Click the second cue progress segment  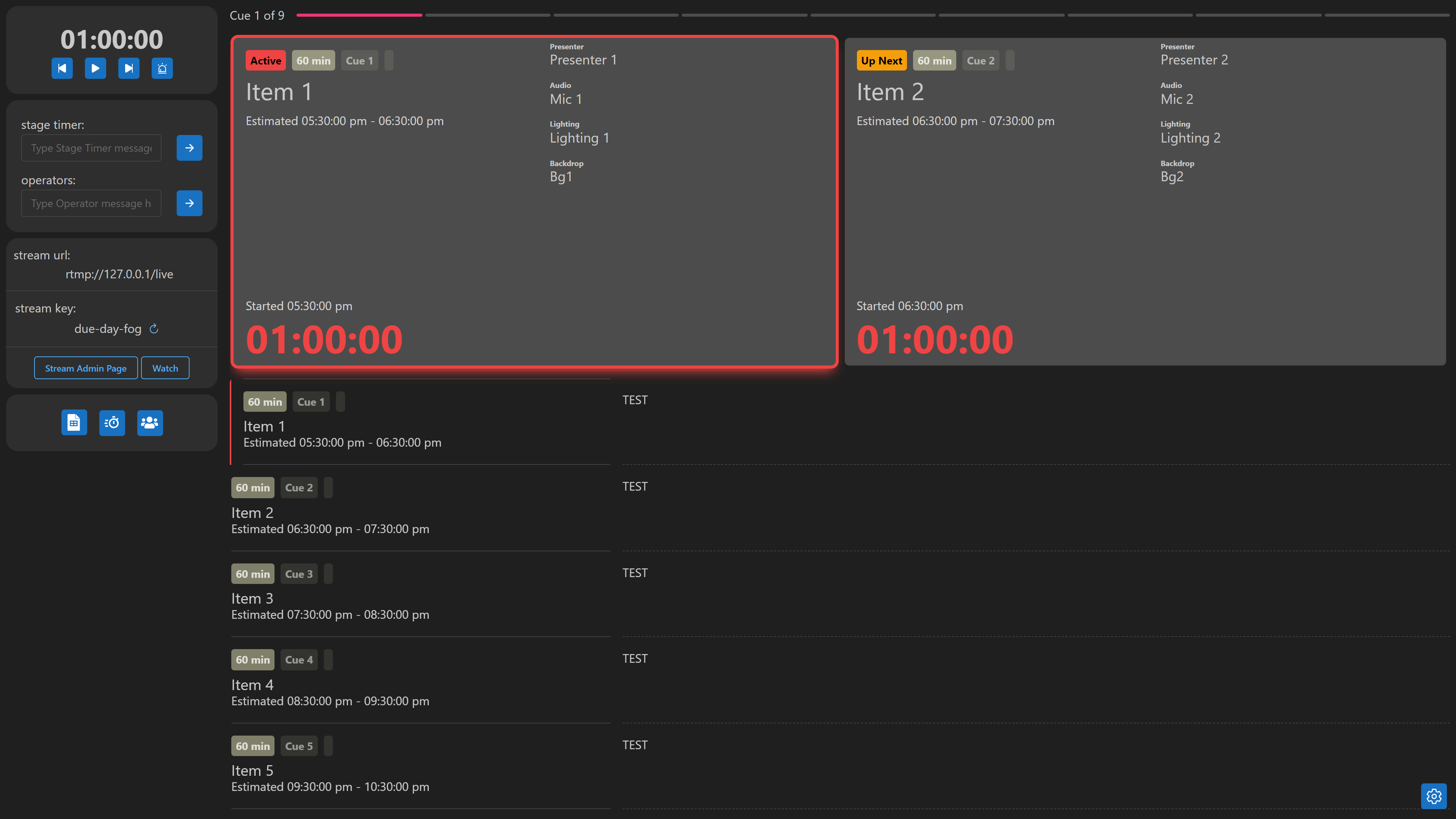click(x=488, y=15)
